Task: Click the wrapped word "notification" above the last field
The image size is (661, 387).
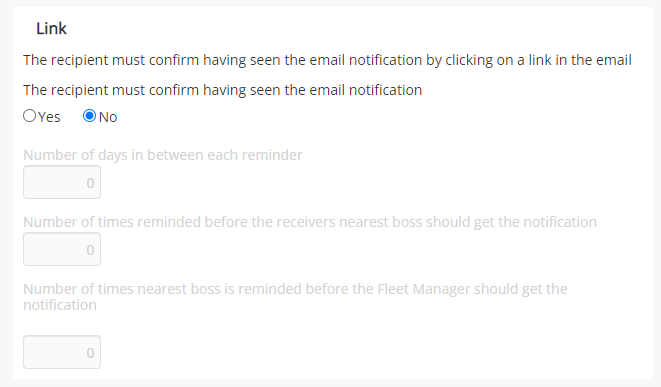Action: pos(60,305)
